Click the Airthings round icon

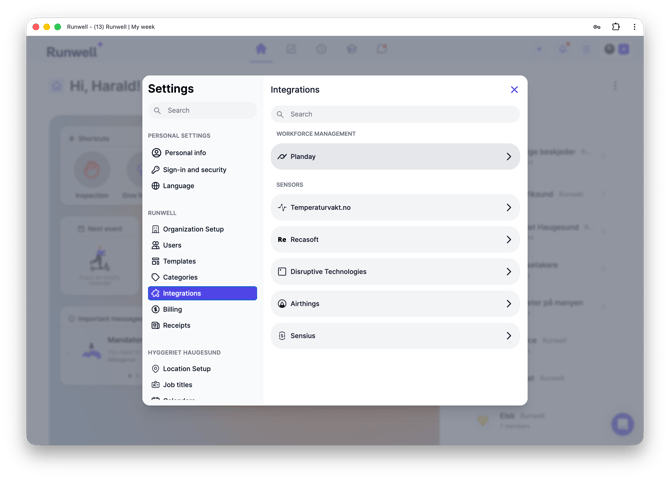pyautogui.click(x=282, y=303)
